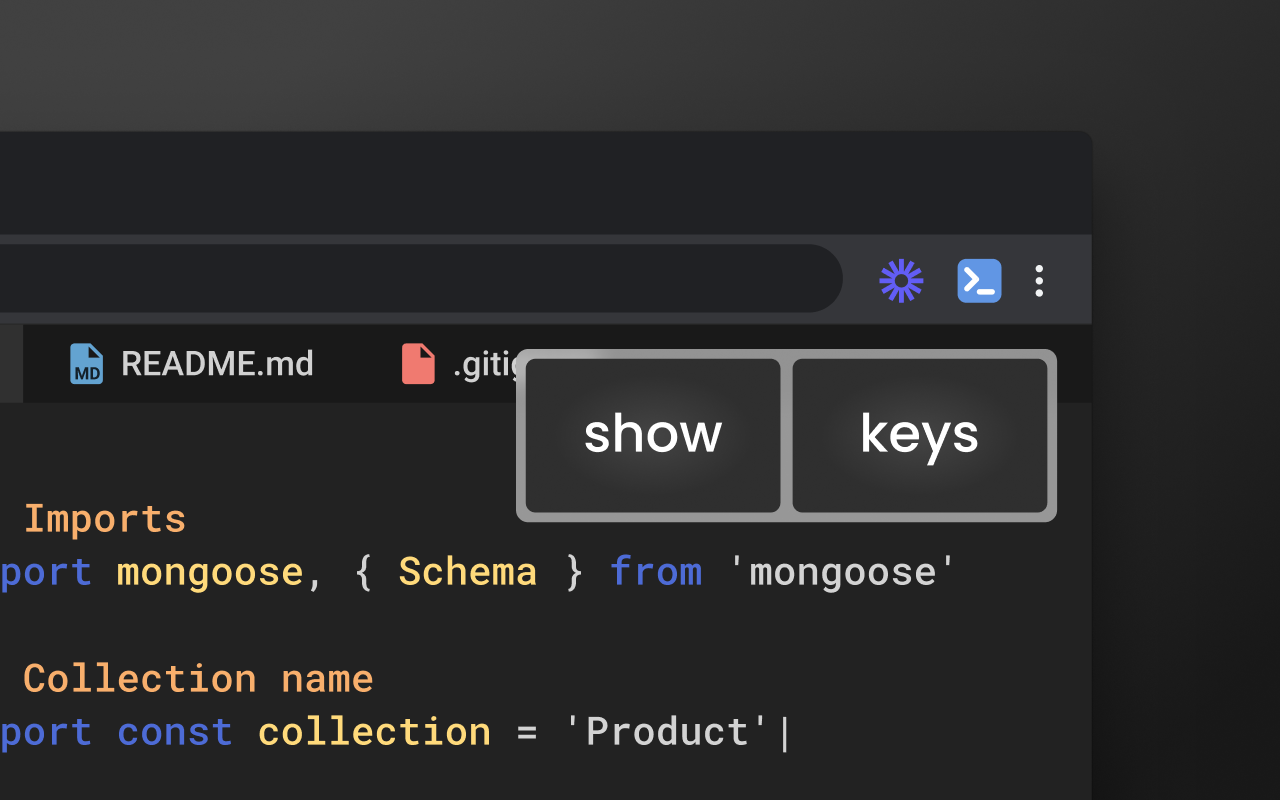This screenshot has width=1280, height=800.
Task: Place cursor in the 'Product' string
Action: coord(667,732)
